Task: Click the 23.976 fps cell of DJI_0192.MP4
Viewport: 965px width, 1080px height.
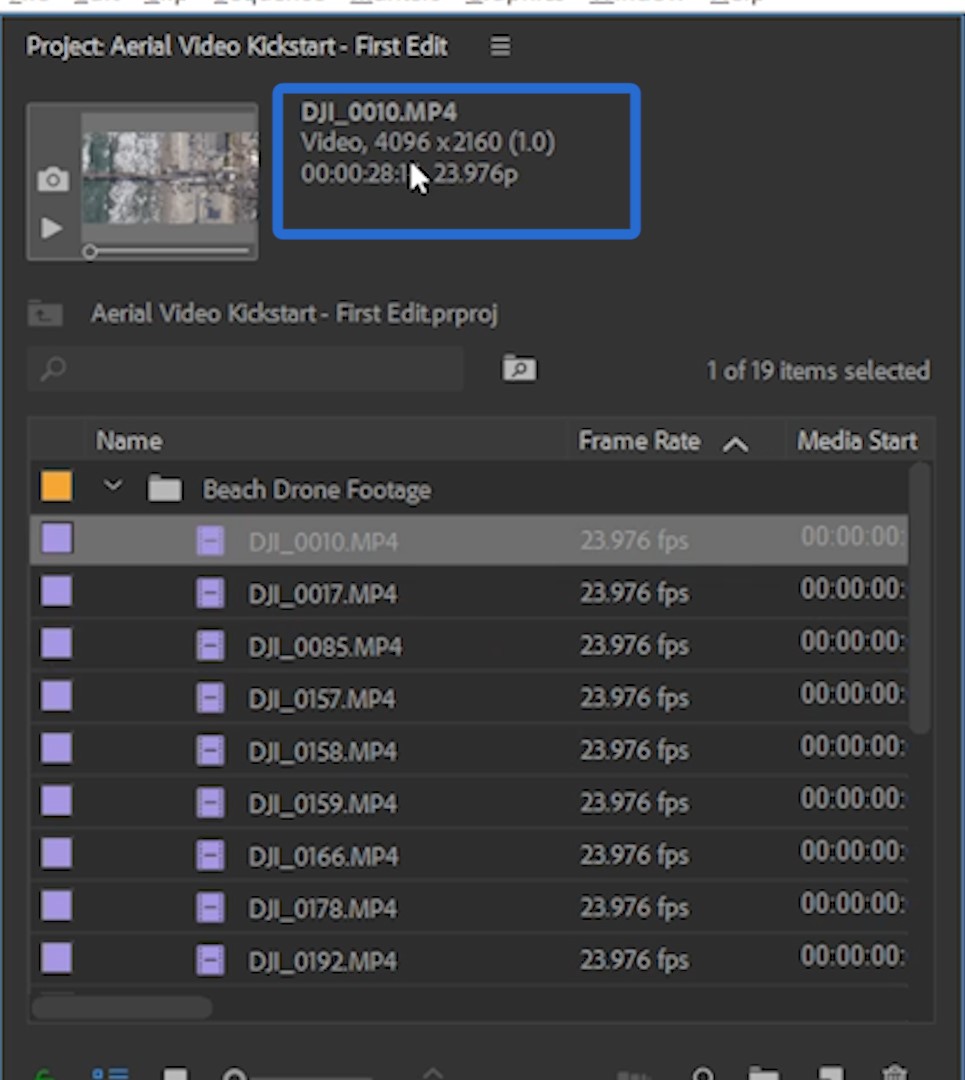Action: coord(634,959)
